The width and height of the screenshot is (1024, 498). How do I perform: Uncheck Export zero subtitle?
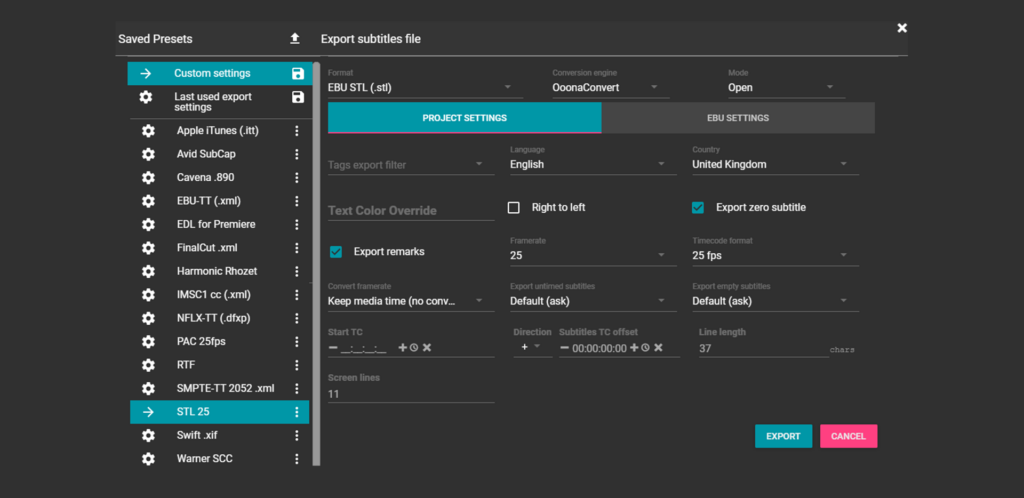(697, 208)
